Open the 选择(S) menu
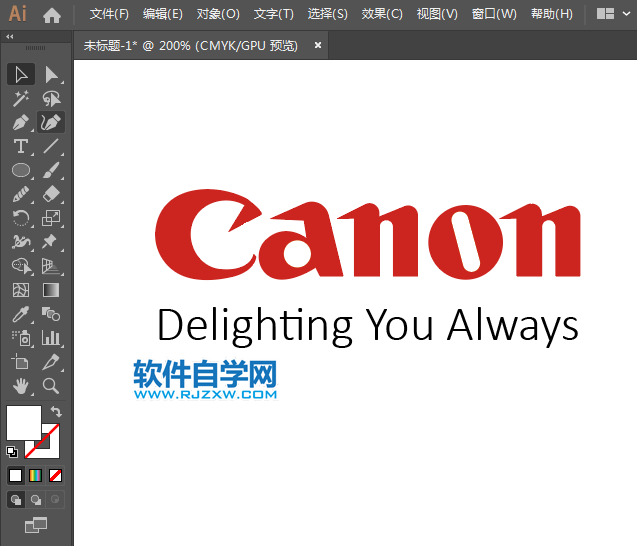Screen dimensions: 637x546 327,14
